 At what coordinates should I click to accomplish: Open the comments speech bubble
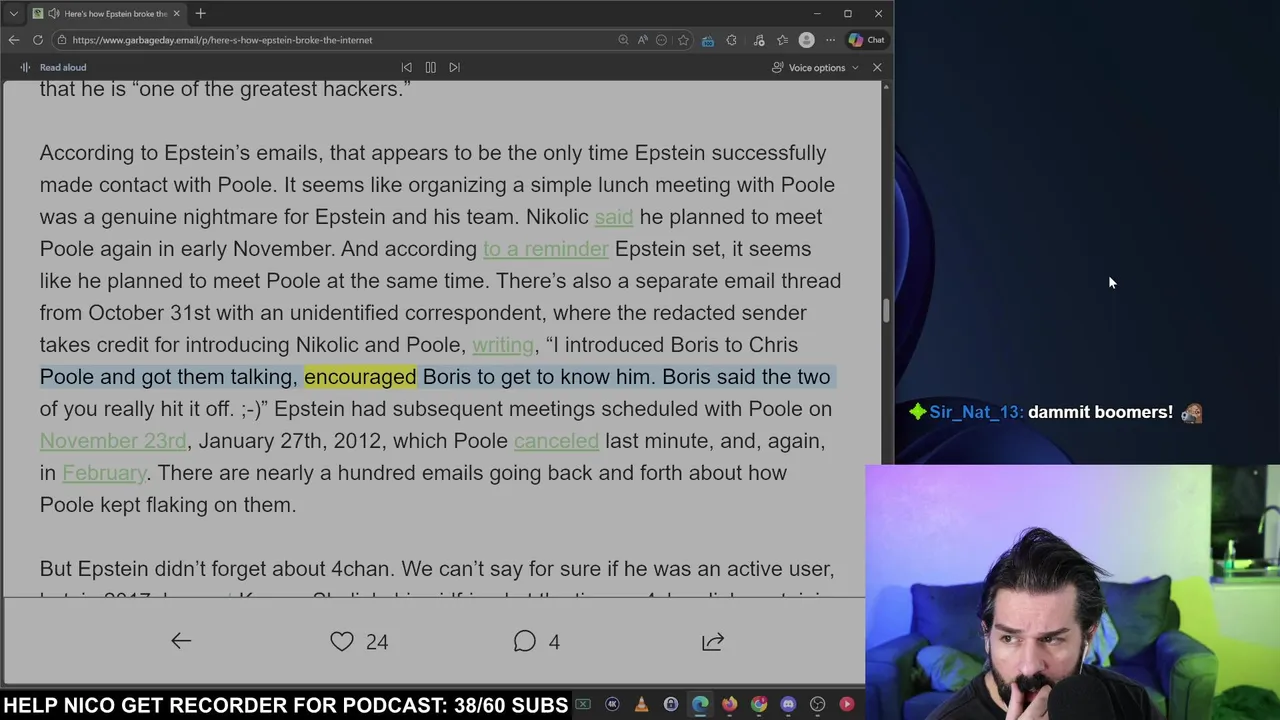pos(524,641)
